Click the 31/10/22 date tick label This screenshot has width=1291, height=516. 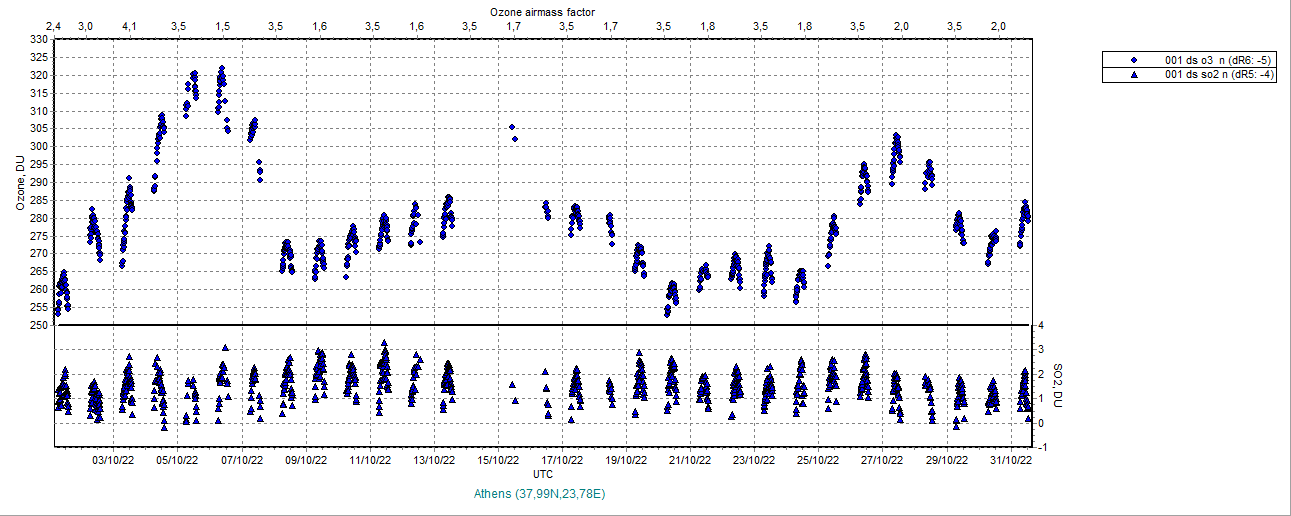[x=1011, y=461]
